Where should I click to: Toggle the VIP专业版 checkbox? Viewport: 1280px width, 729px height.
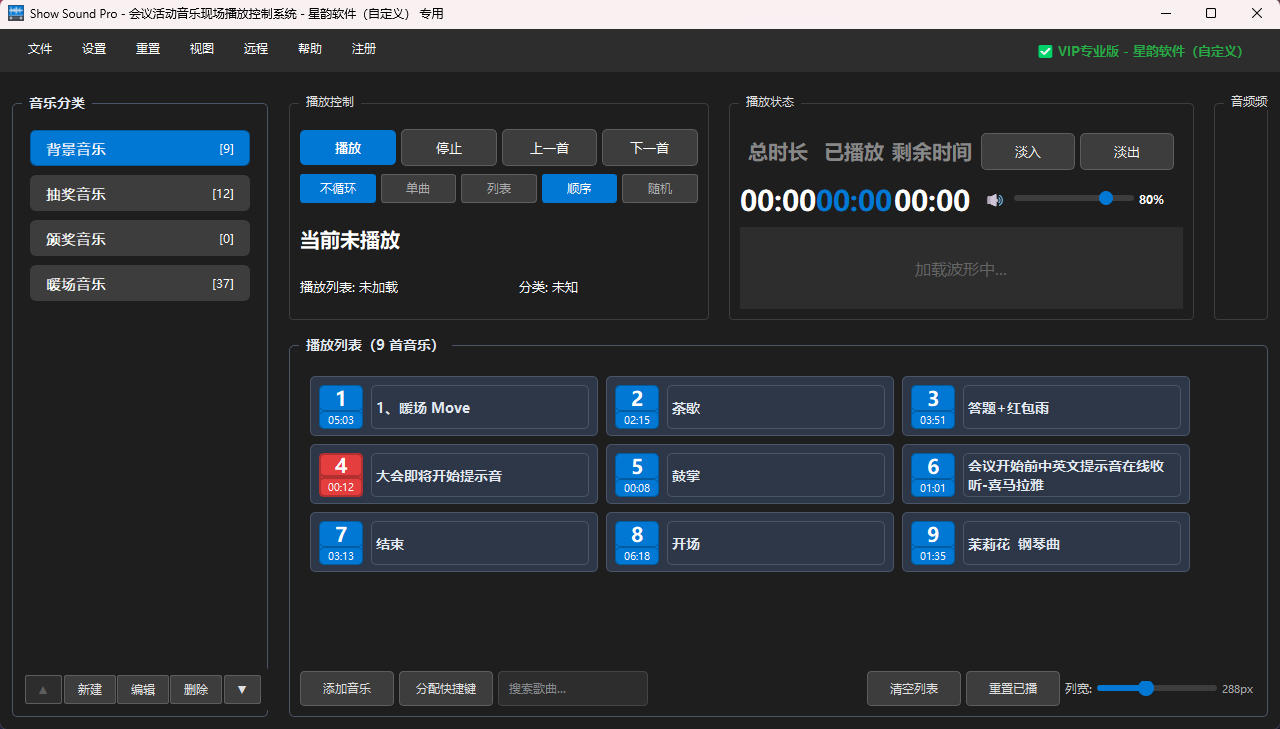click(1045, 51)
